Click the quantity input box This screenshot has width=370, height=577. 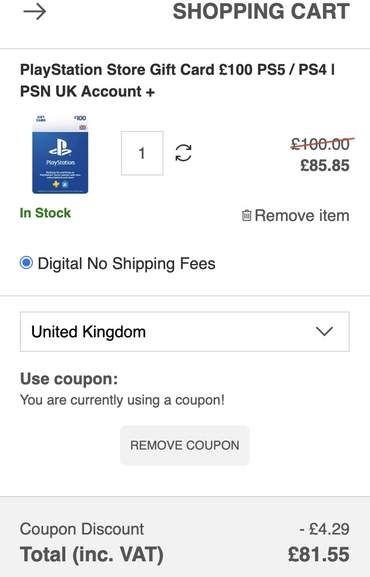pos(142,153)
